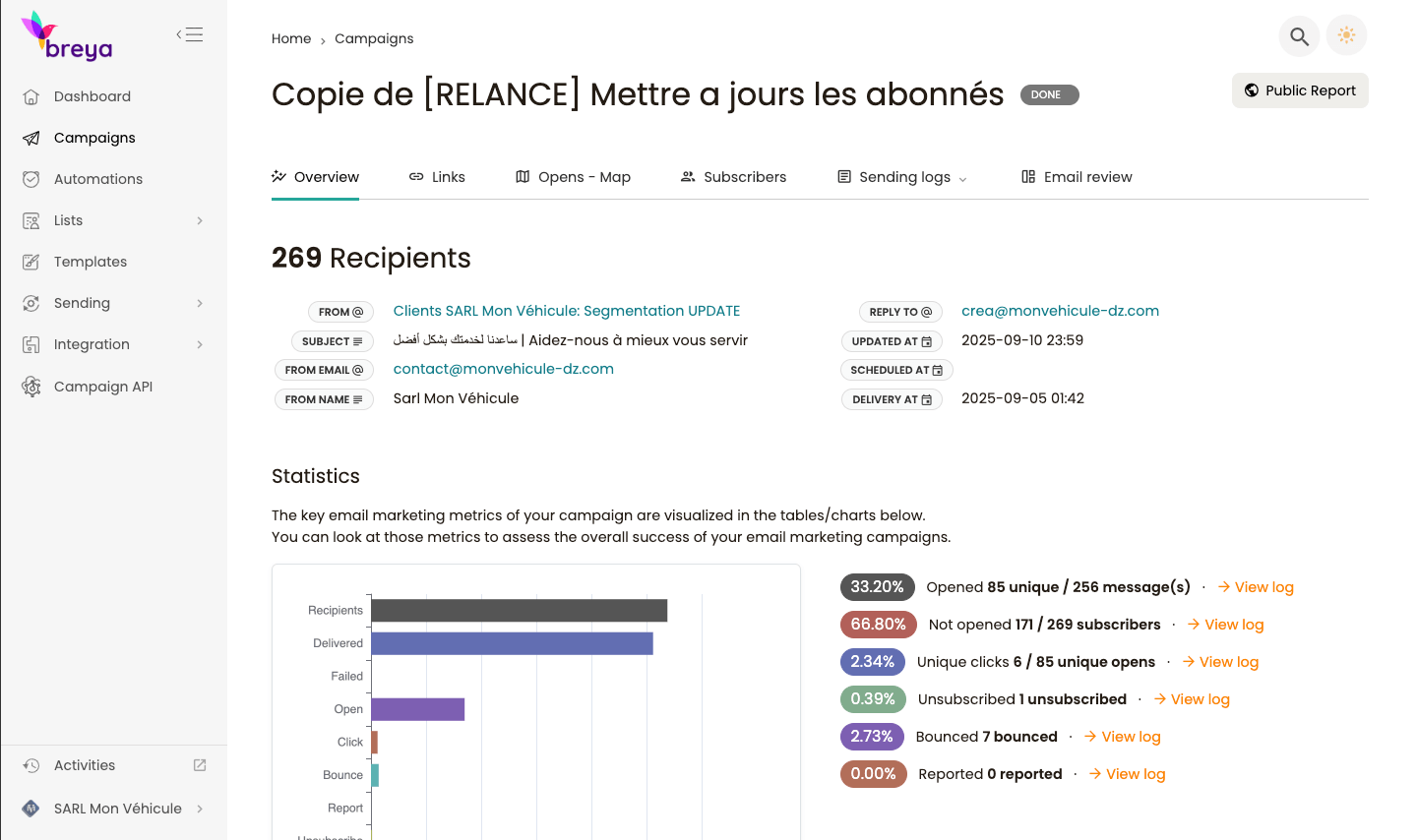Open View log for Bounced stats
Viewport: 1417px width, 840px height.
(x=1122, y=737)
